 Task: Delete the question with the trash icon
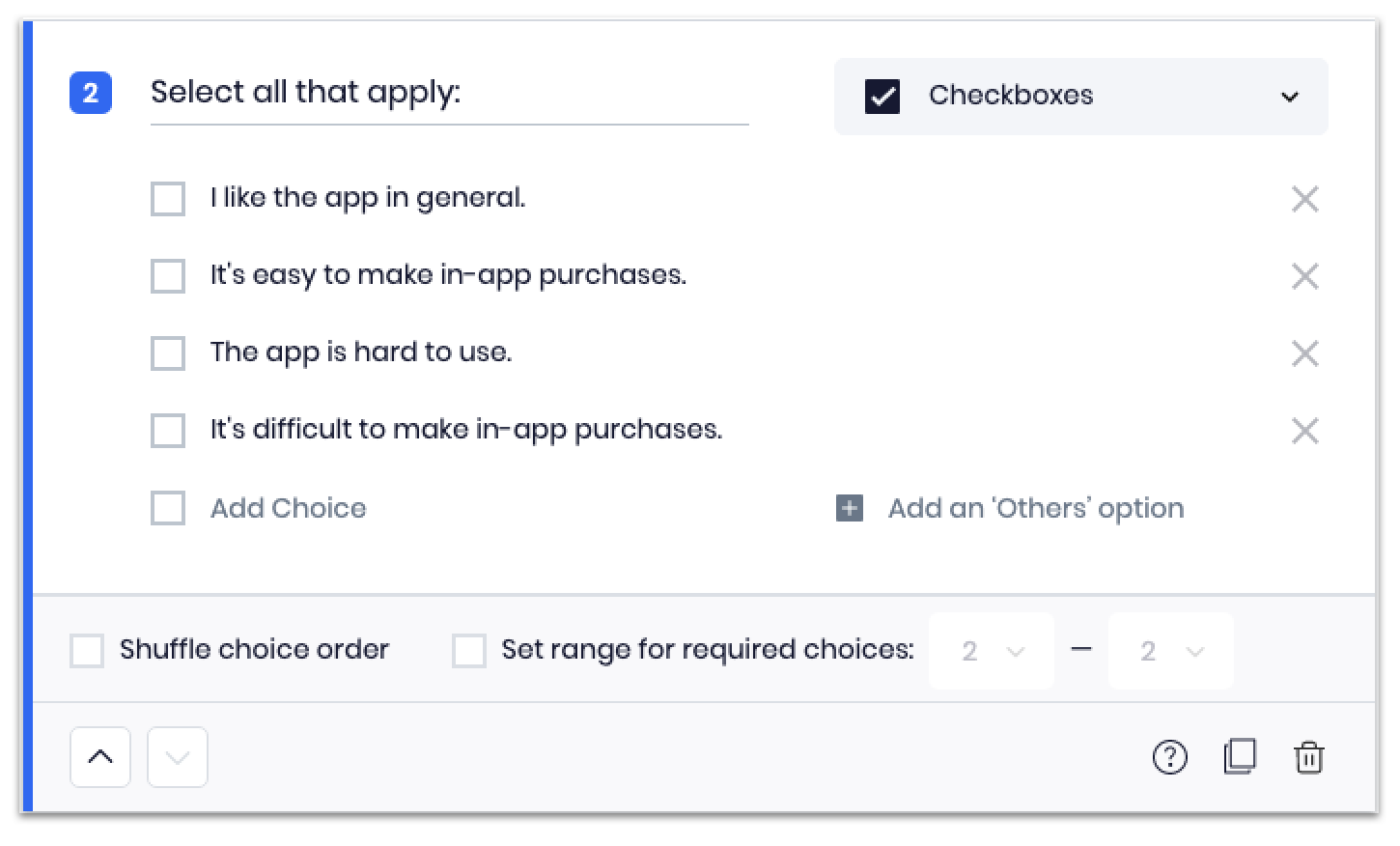click(x=1310, y=757)
